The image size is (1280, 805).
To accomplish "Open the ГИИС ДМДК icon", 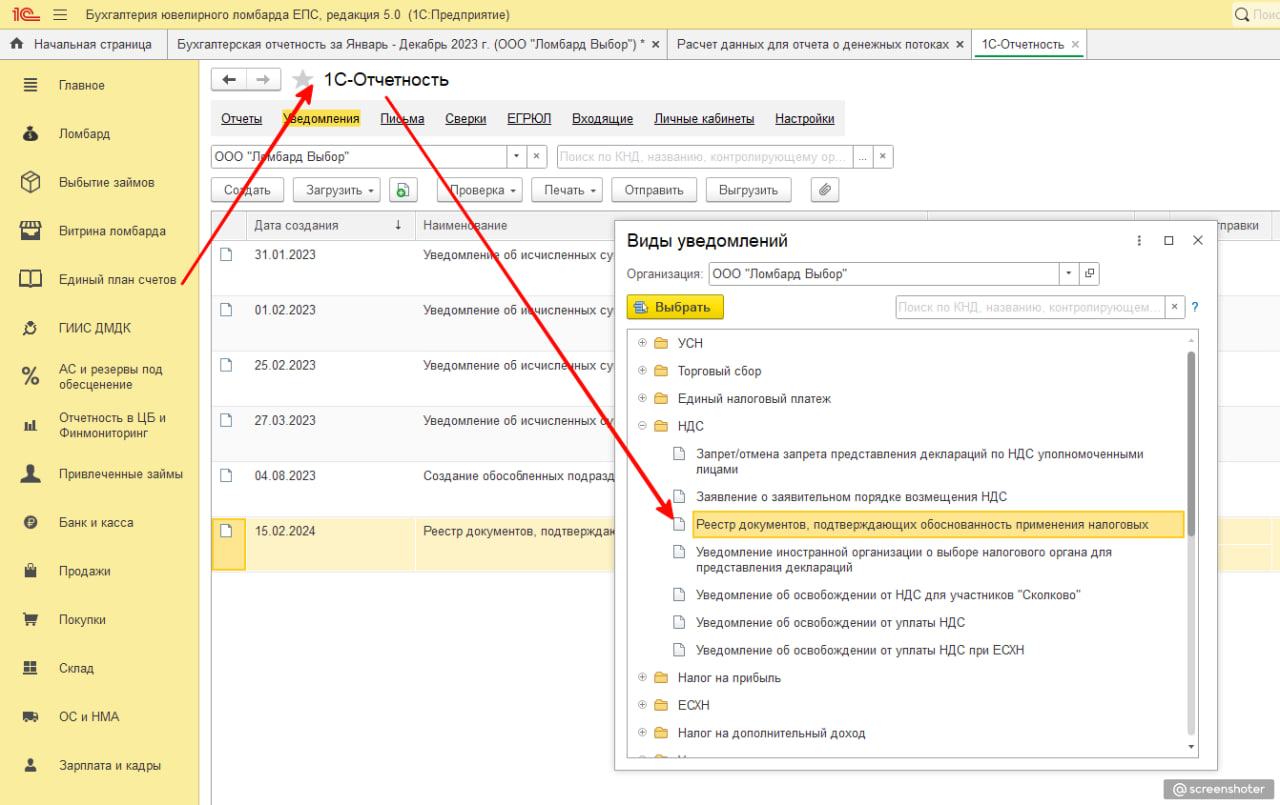I will [x=30, y=328].
